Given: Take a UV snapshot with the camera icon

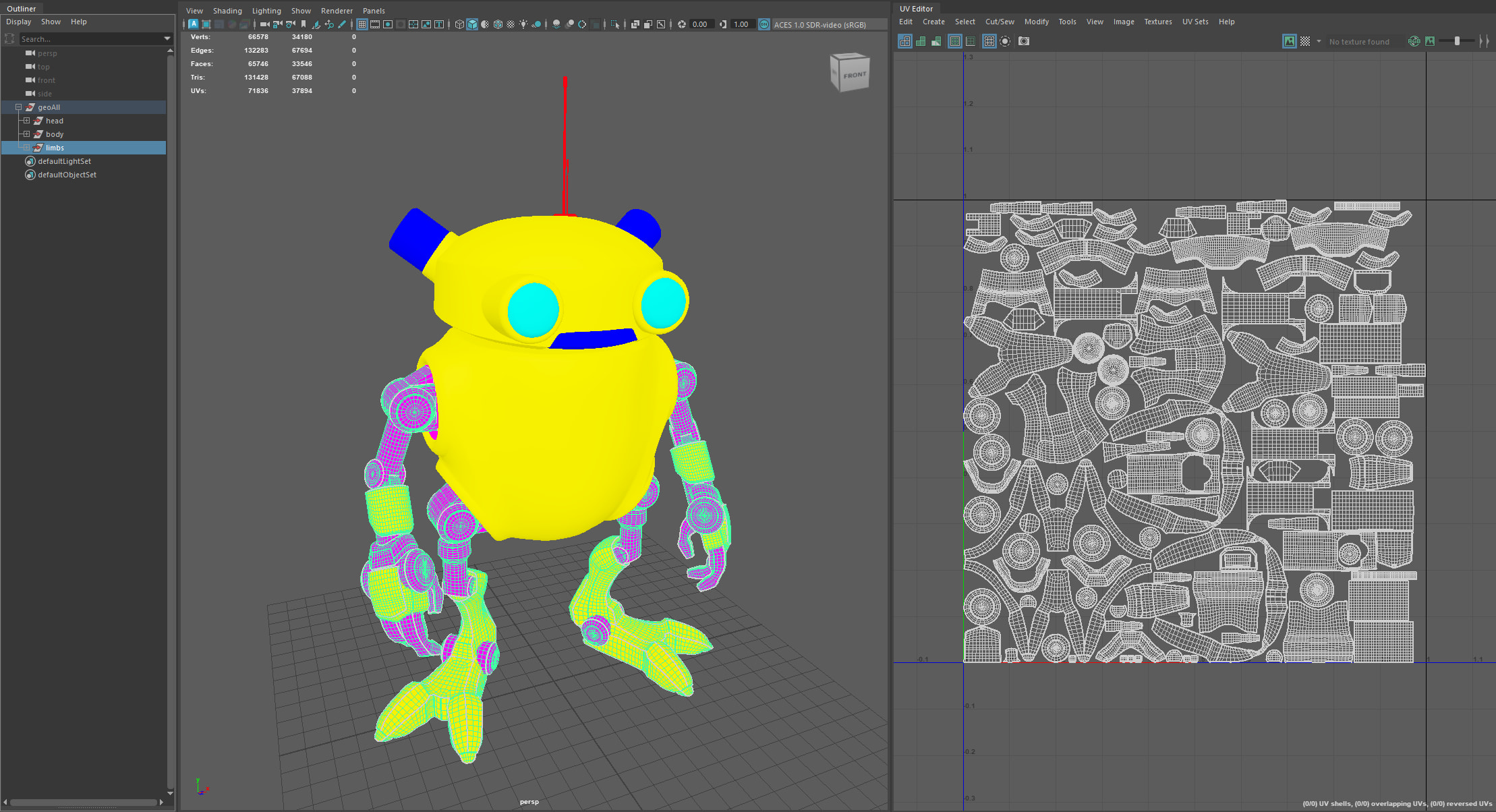Looking at the screenshot, I should [1024, 41].
